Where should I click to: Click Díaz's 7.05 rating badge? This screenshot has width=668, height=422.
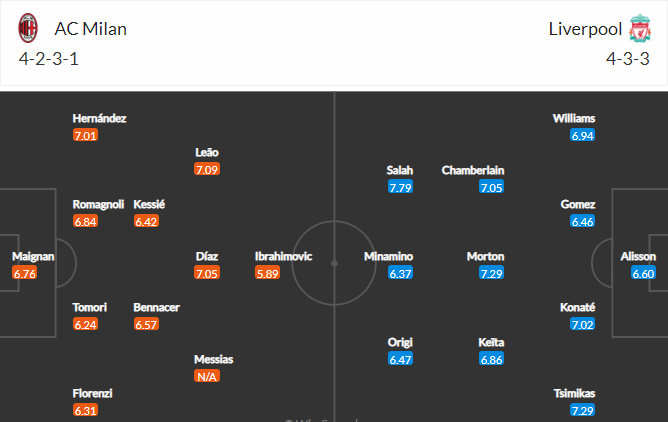tap(207, 273)
